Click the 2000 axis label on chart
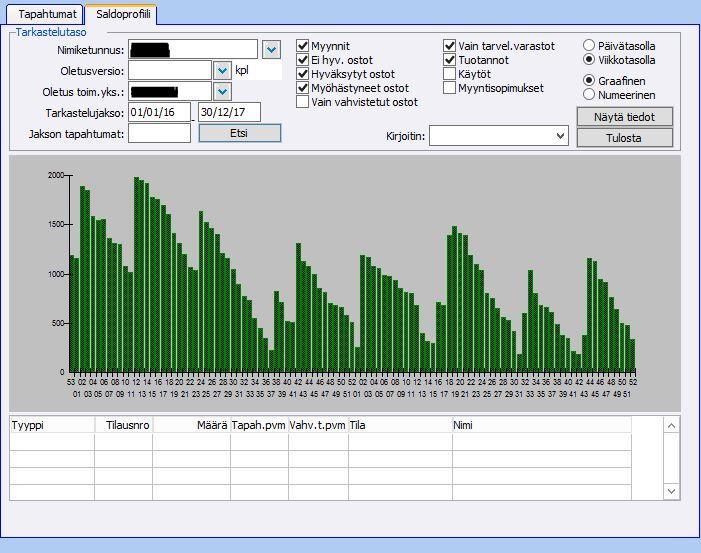This screenshot has height=553, width=701. tap(56, 175)
